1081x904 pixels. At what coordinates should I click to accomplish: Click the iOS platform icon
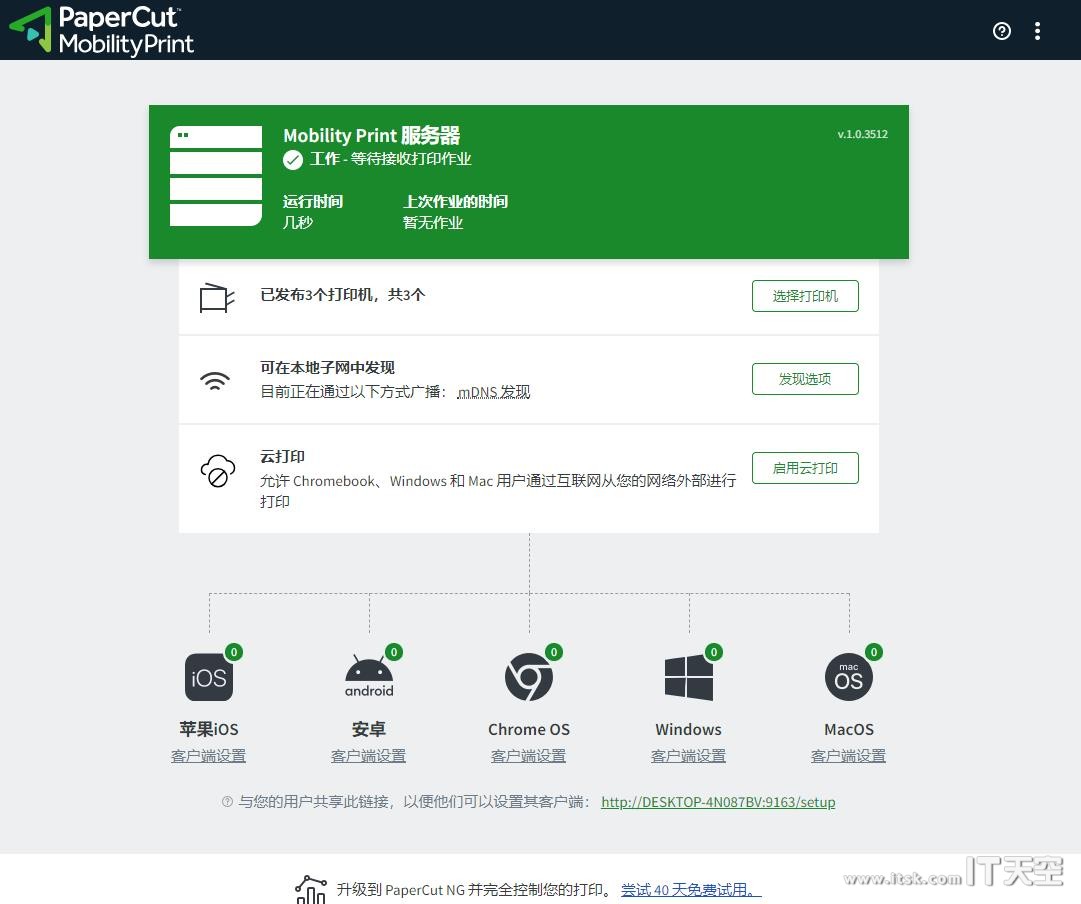point(209,677)
